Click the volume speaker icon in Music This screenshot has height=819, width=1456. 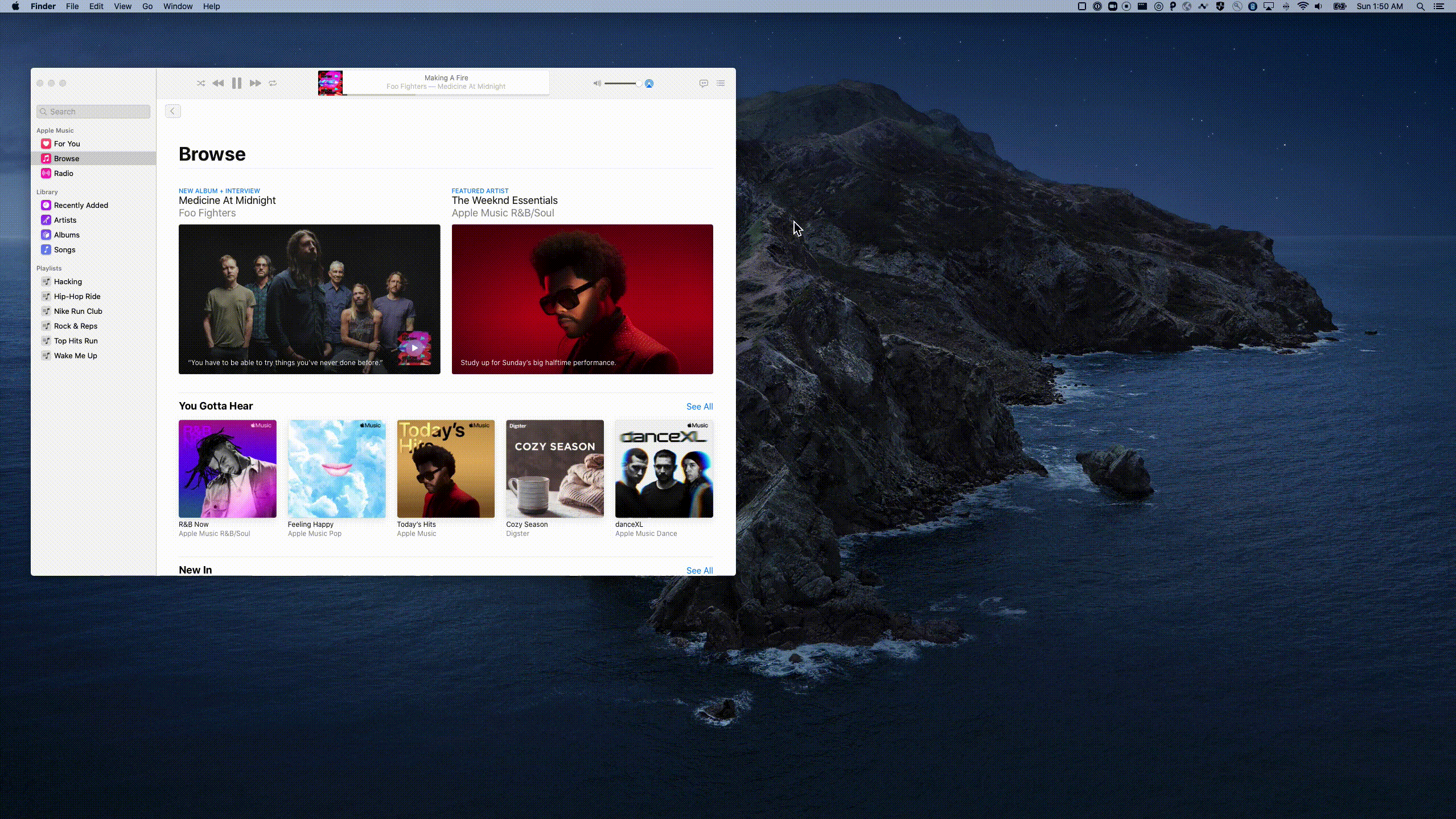597,83
